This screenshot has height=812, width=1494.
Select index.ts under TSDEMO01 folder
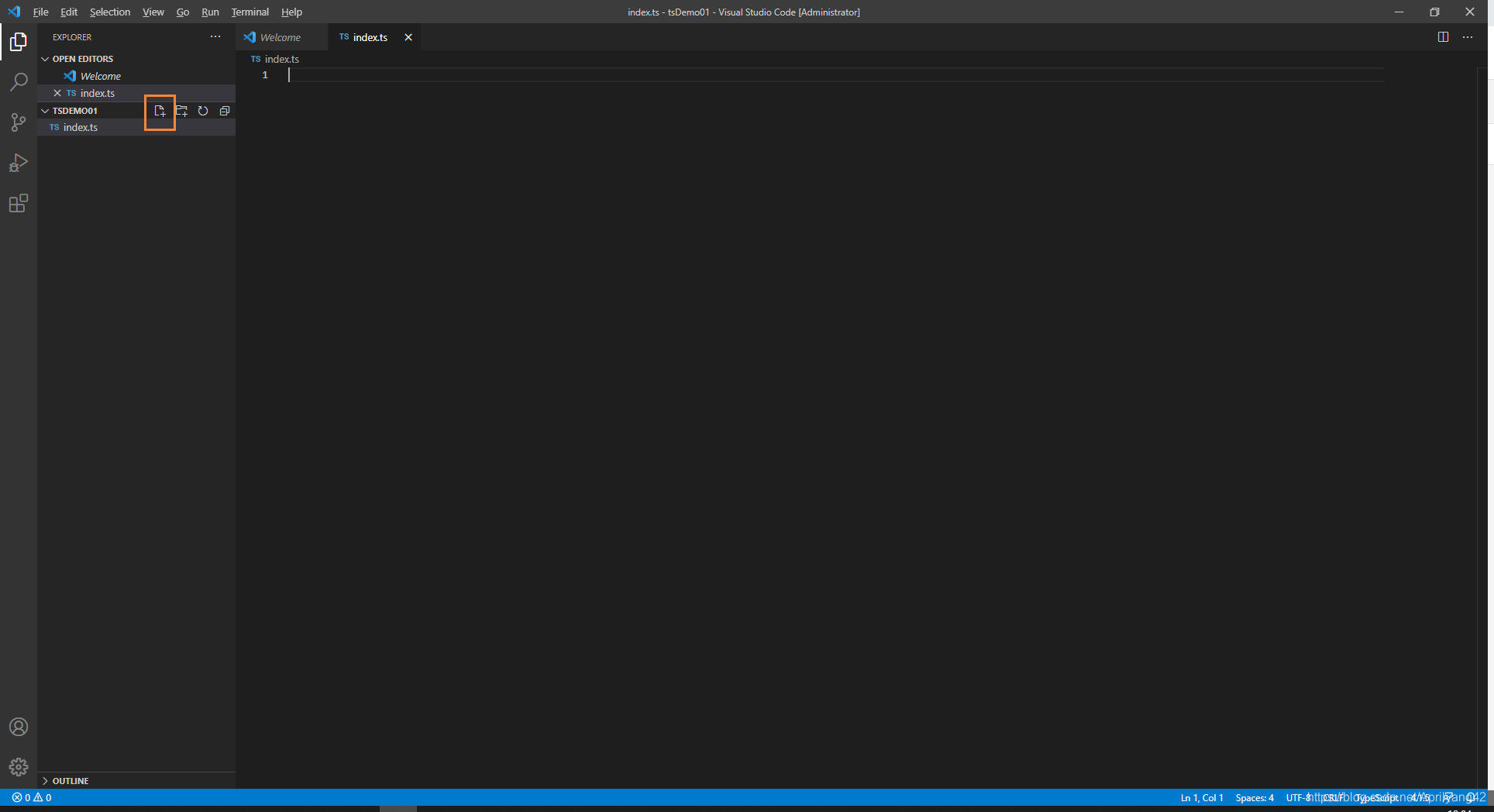click(136, 127)
